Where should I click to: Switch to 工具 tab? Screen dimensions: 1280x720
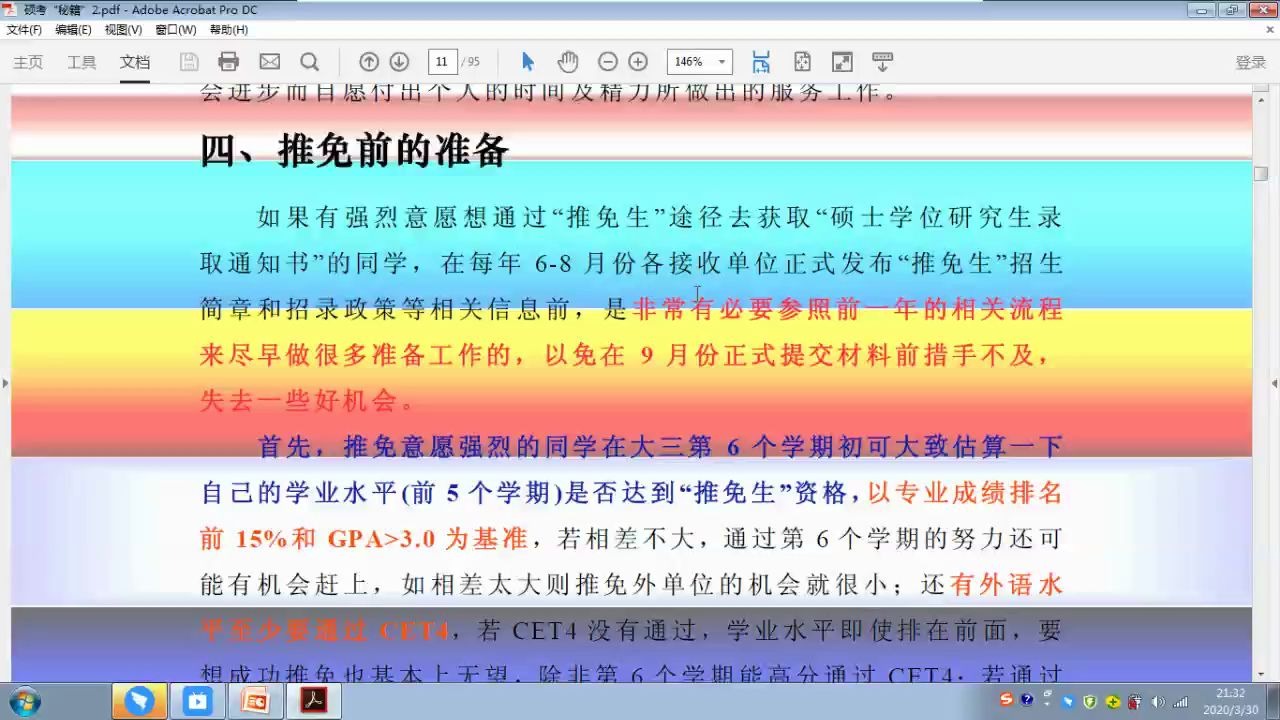tap(82, 62)
